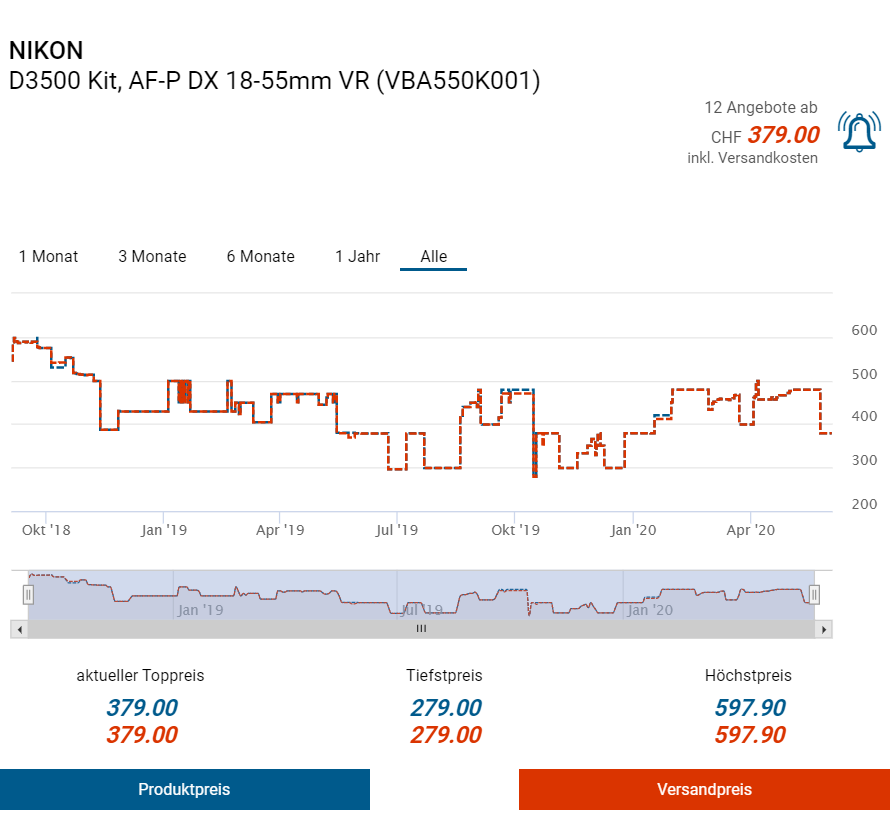The image size is (891, 821).
Task: Click the blue aktueller Toppreis value 379.00
Action: click(141, 708)
